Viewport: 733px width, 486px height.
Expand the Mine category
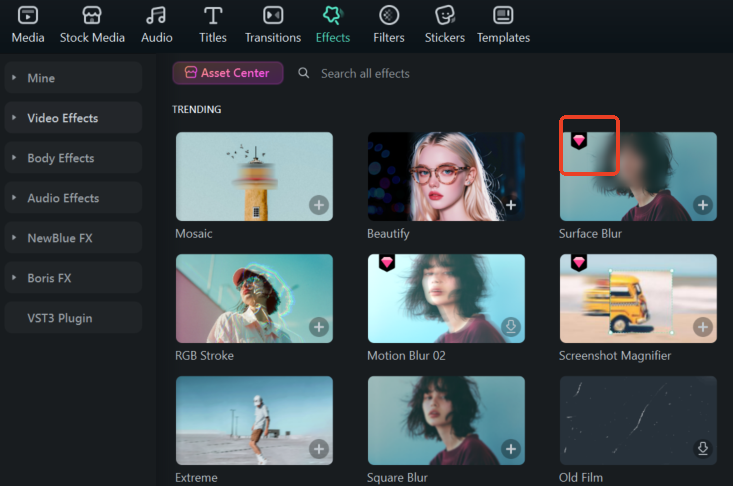click(x=14, y=78)
